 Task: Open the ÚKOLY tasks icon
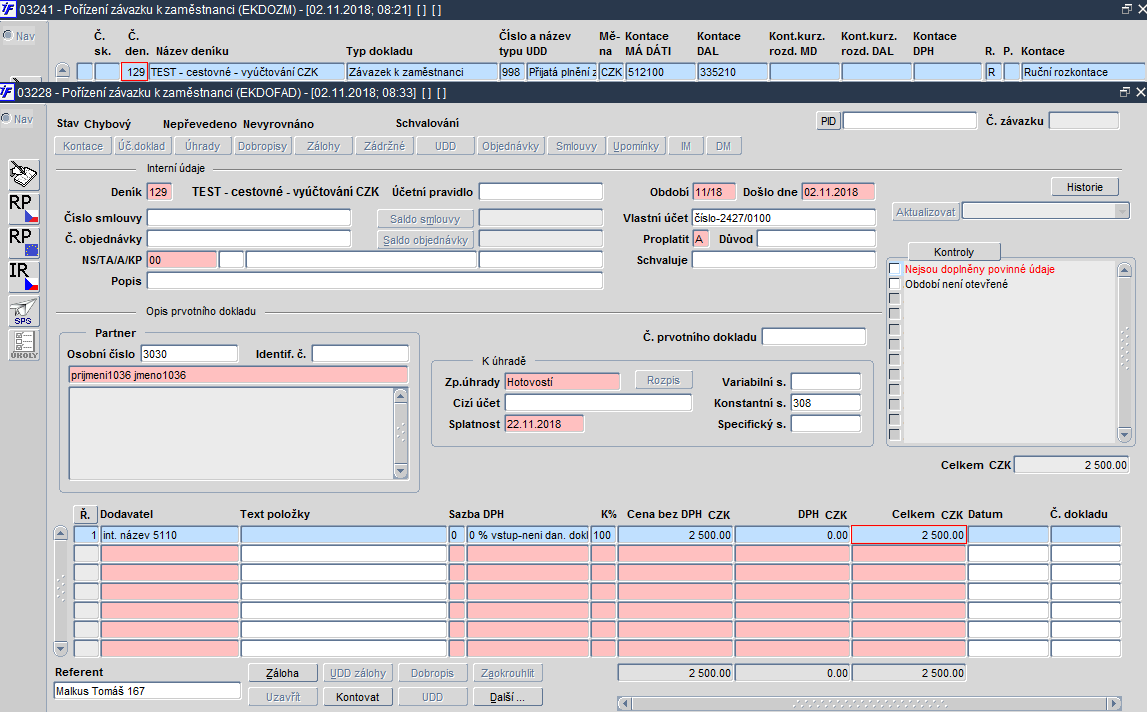point(23,345)
